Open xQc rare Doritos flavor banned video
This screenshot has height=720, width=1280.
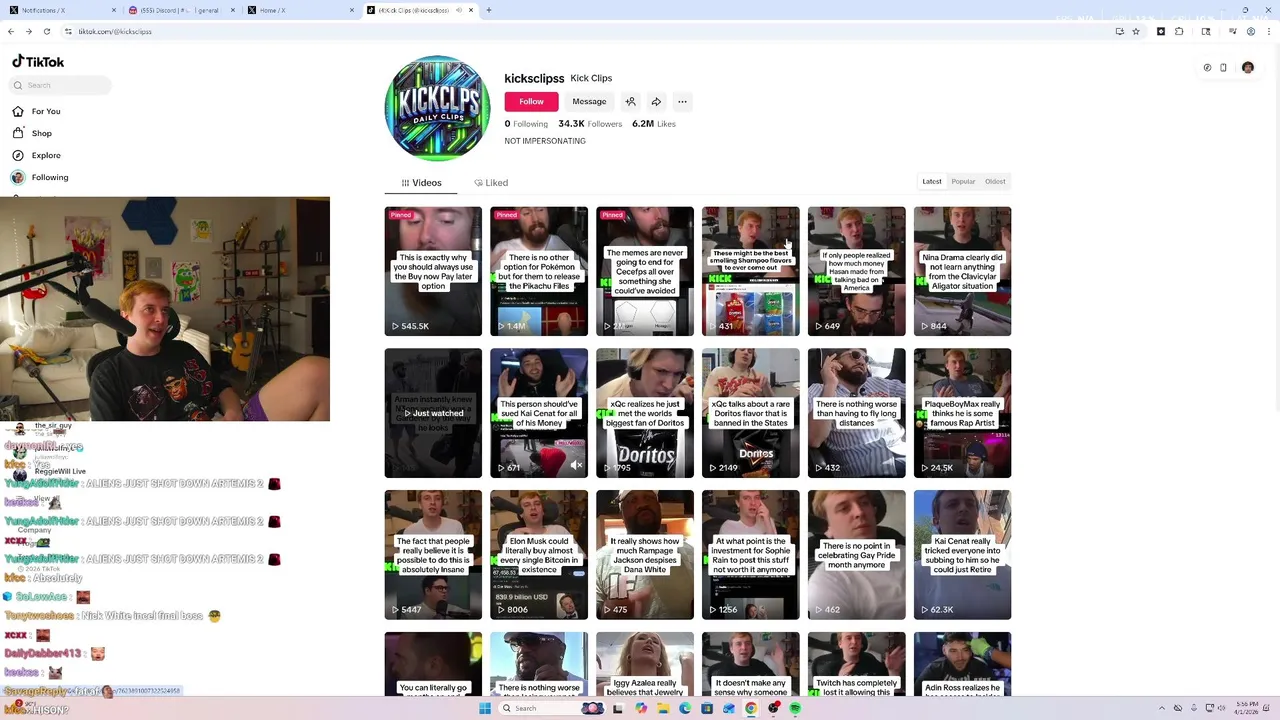(751, 413)
